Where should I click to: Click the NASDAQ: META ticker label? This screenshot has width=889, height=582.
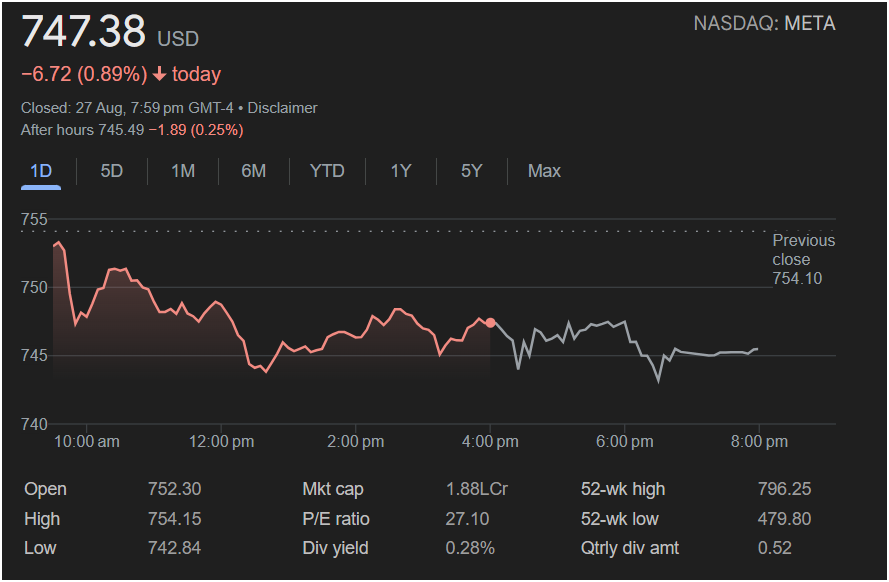click(x=764, y=23)
